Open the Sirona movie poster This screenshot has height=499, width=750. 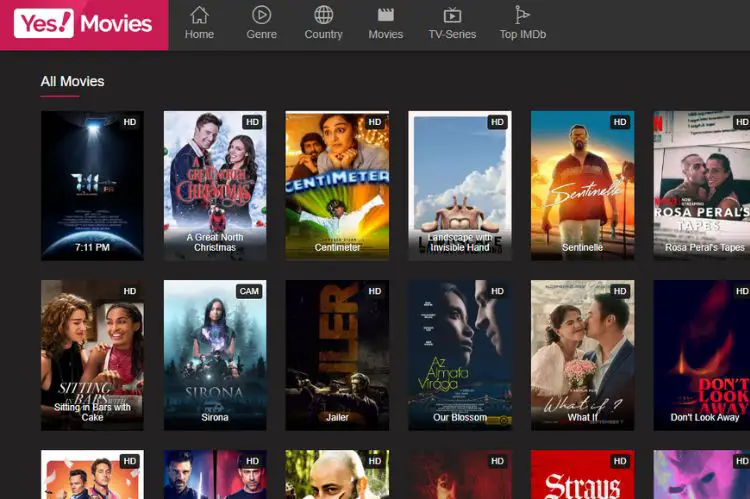215,355
